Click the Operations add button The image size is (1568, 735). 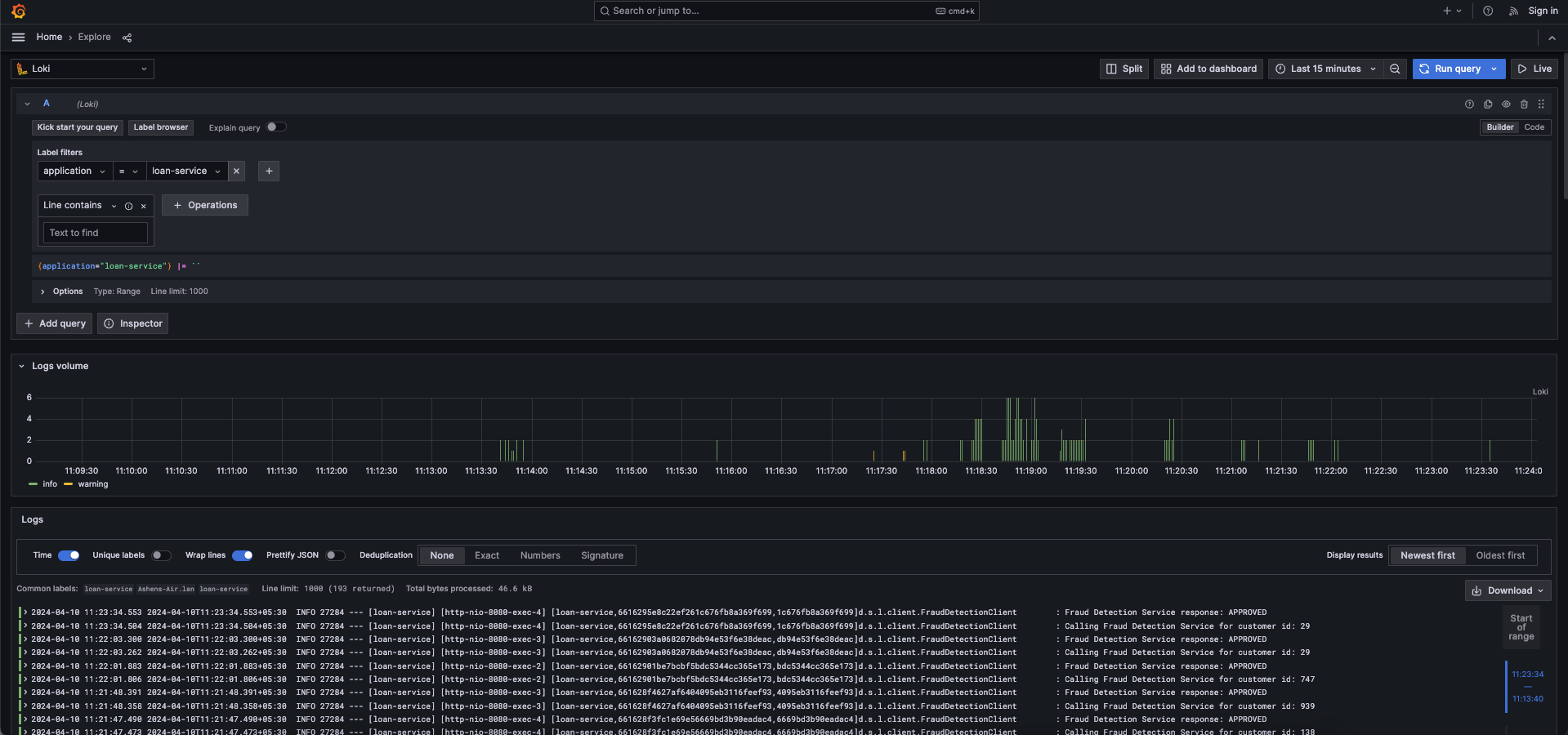pyautogui.click(x=205, y=205)
